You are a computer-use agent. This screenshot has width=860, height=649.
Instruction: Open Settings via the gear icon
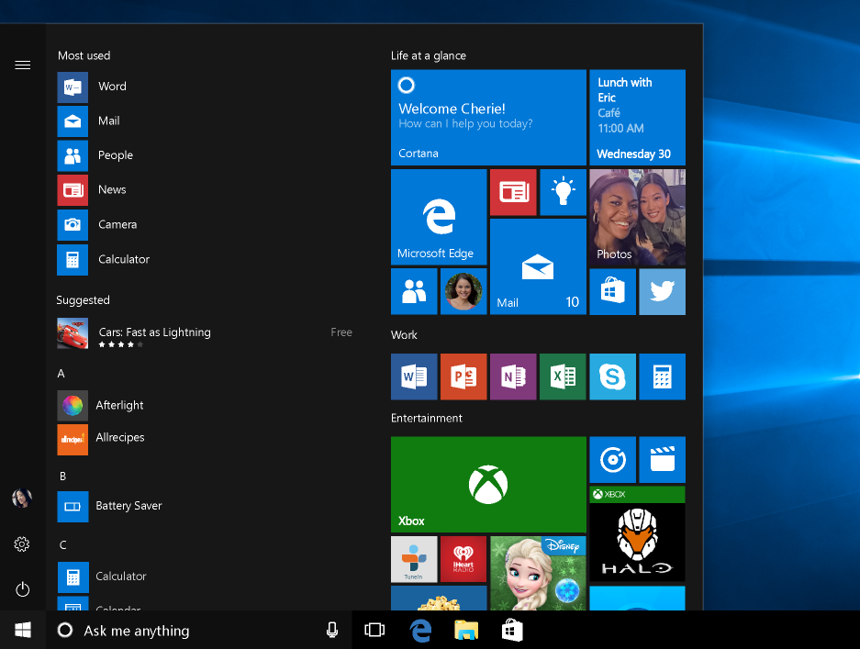(22, 544)
